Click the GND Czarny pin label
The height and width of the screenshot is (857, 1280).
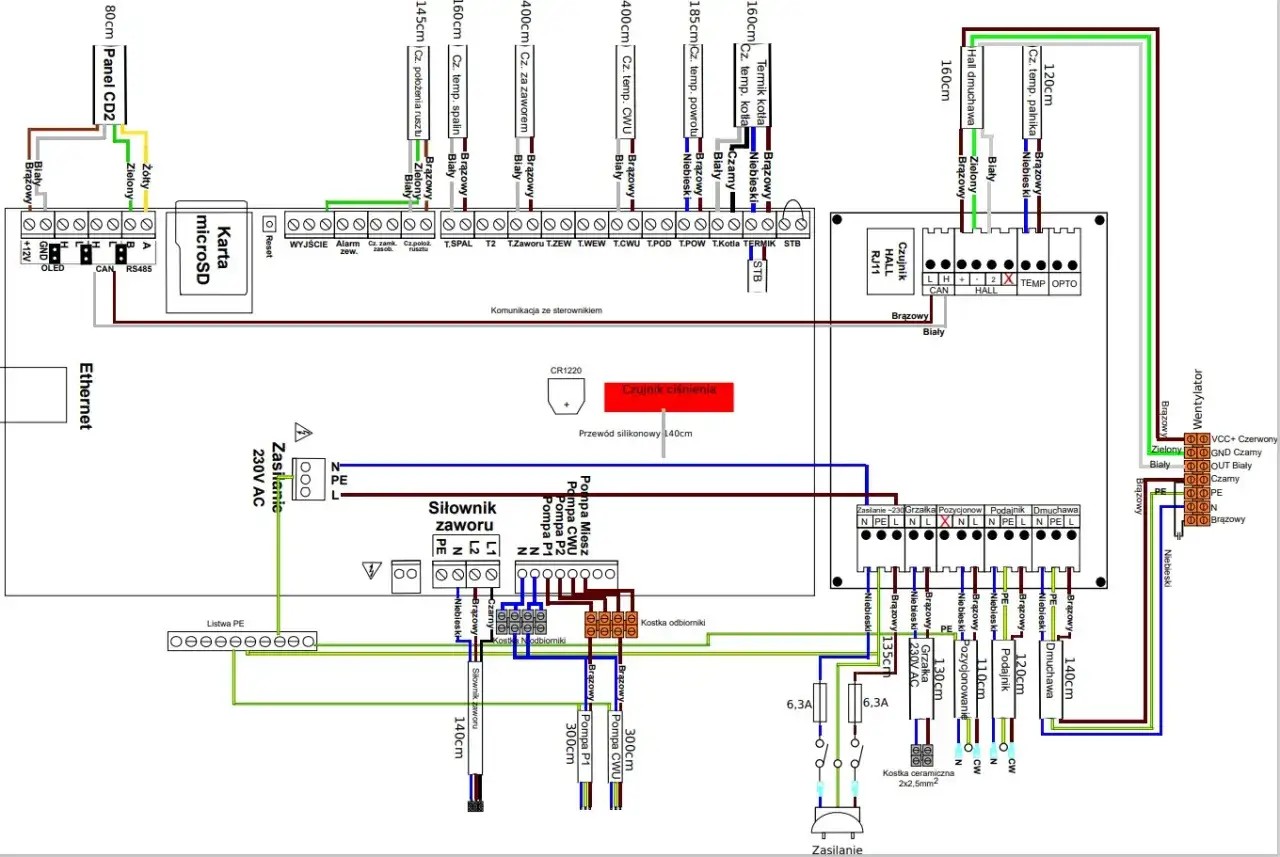tap(1235, 453)
